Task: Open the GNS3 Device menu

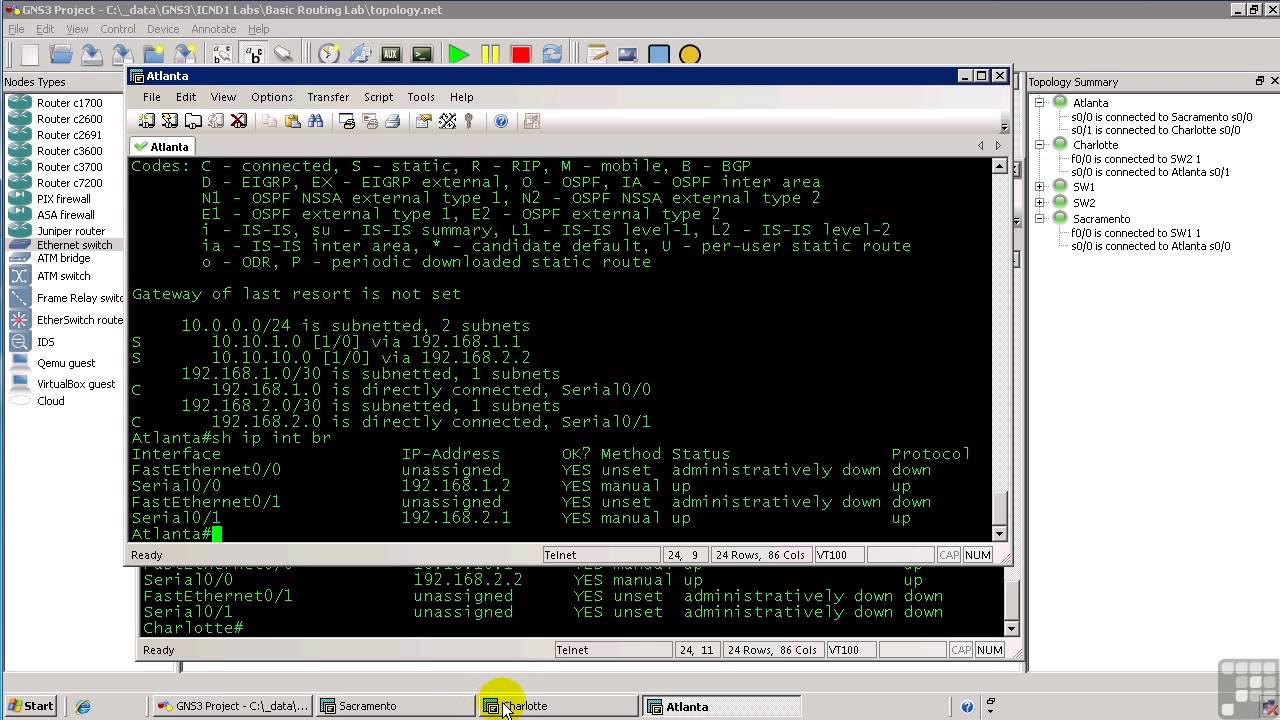Action: click(x=163, y=29)
